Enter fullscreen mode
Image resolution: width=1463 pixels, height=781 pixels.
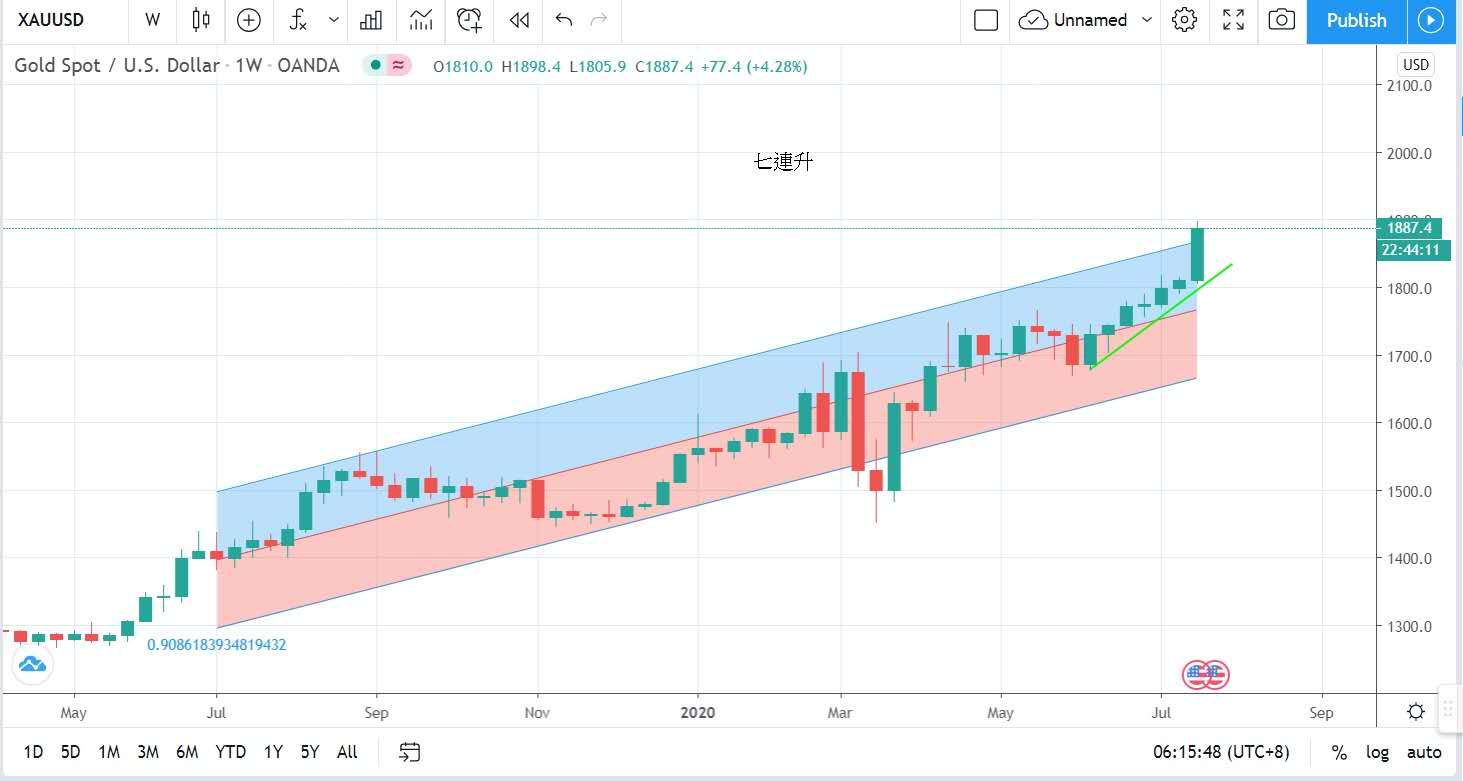pyautogui.click(x=1233, y=20)
